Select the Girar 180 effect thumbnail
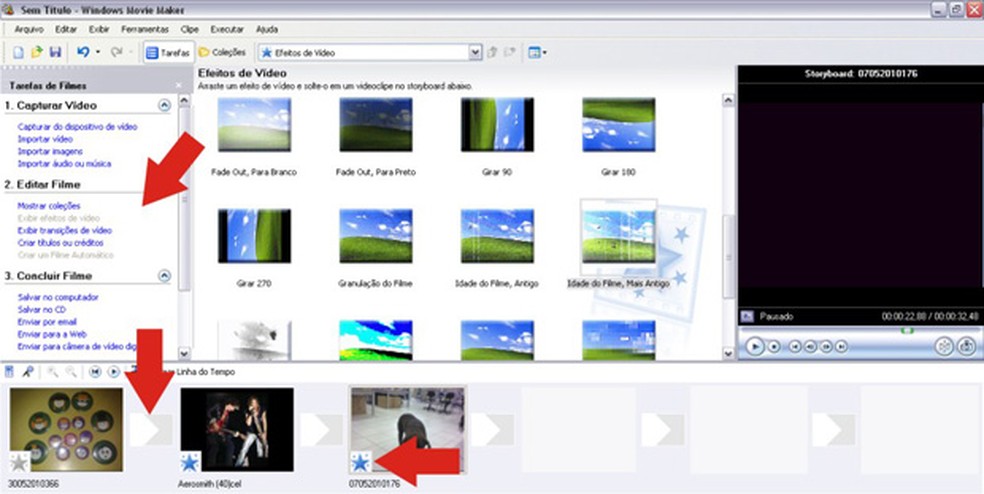Image resolution: width=984 pixels, height=494 pixels. click(618, 126)
